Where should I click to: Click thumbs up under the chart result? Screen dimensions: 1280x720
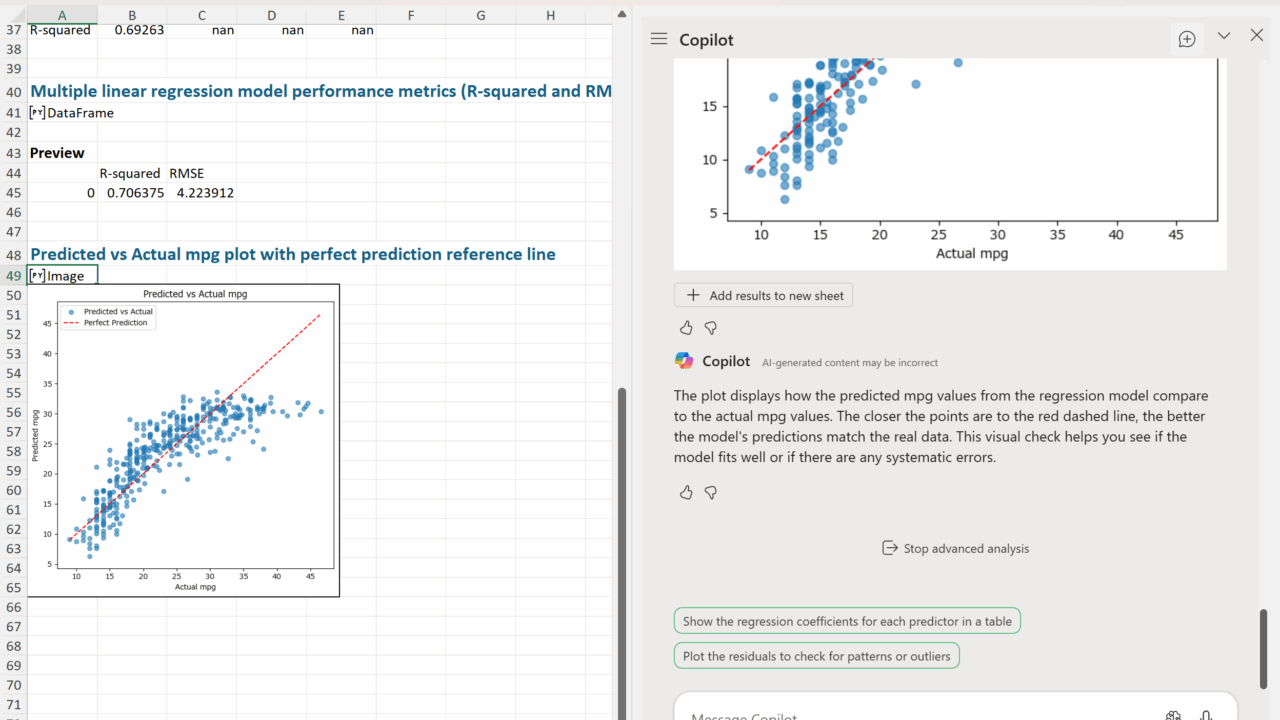tap(686, 328)
